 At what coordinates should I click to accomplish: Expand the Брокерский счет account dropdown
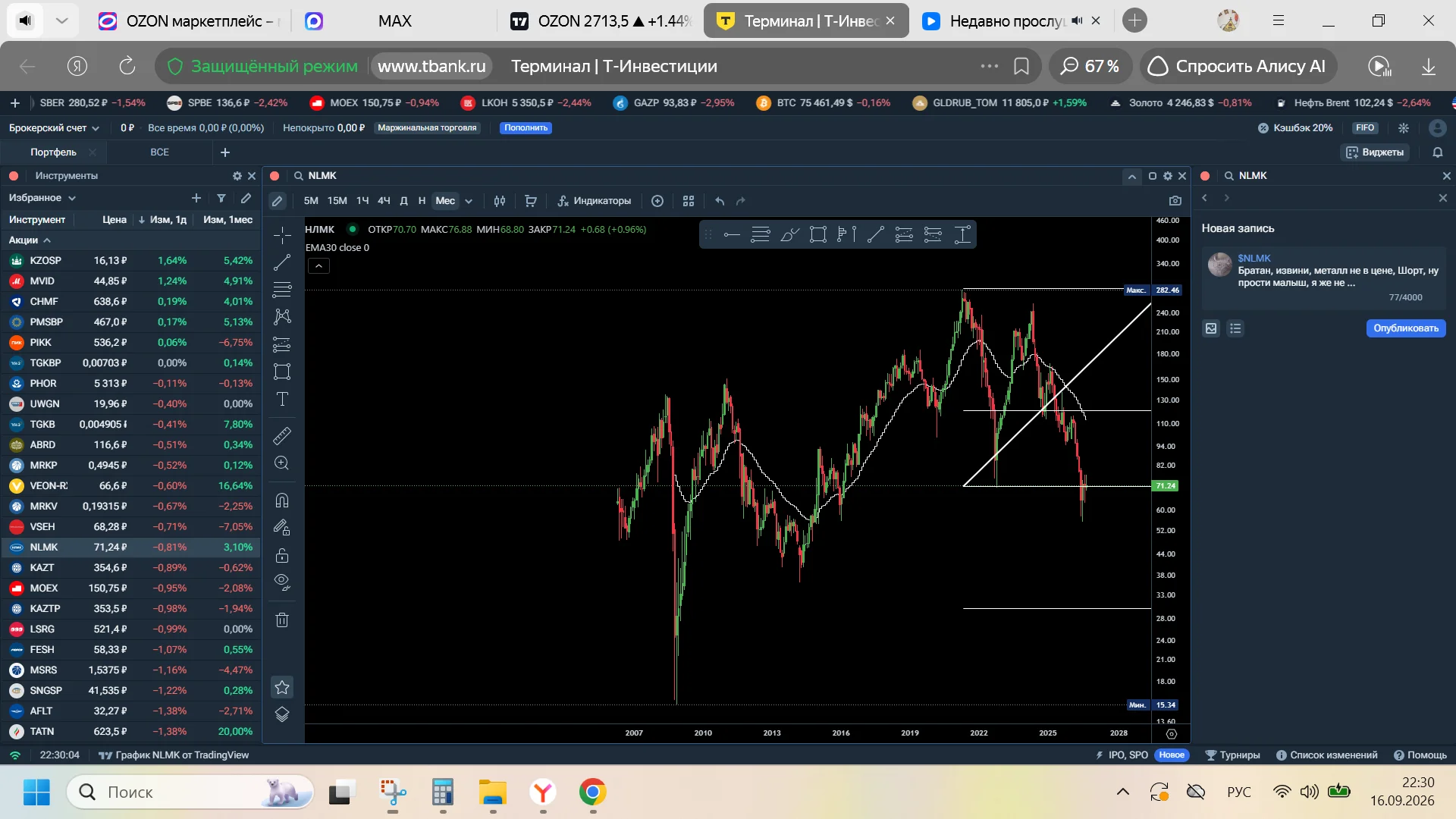(54, 128)
